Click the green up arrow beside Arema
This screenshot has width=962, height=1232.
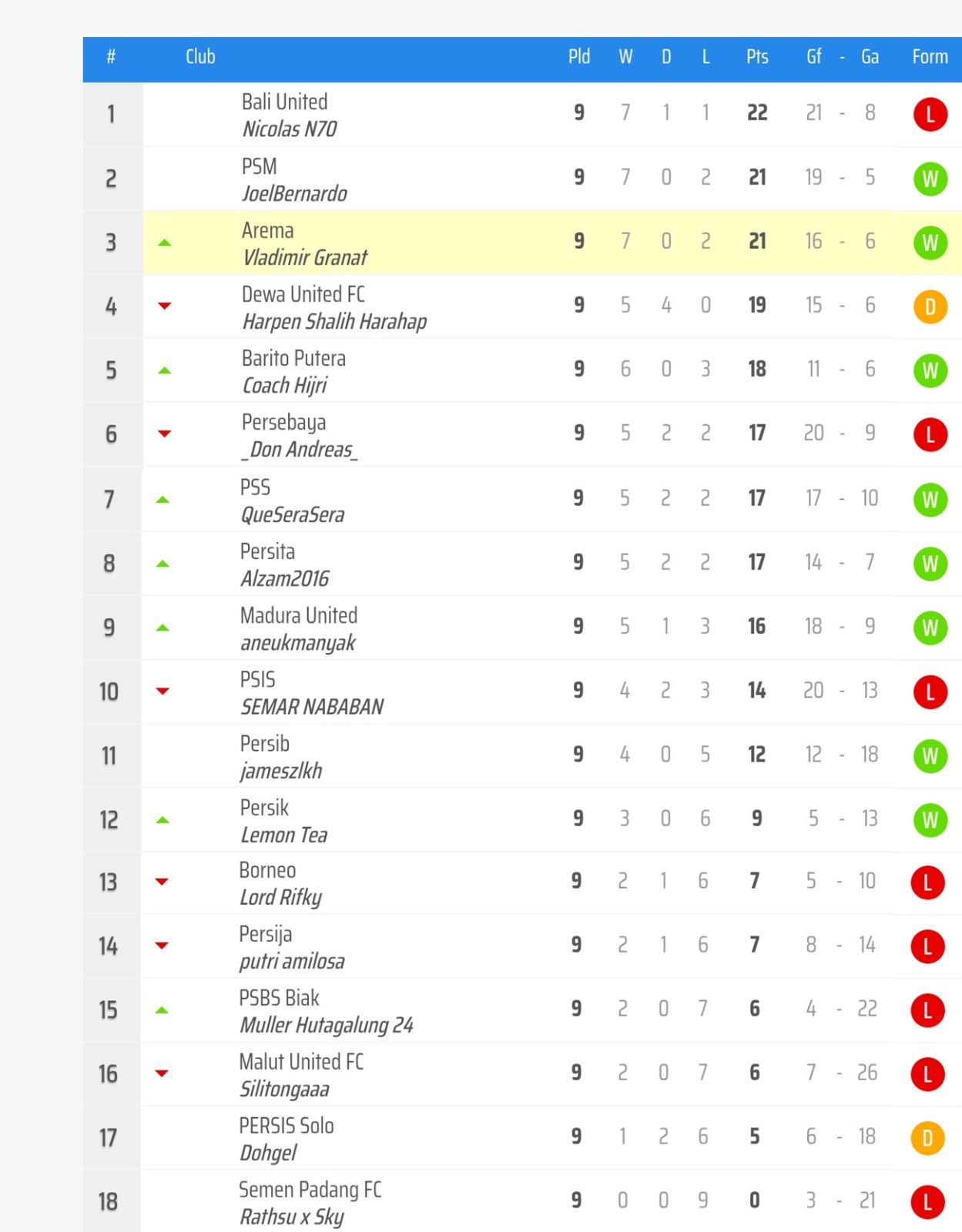click(x=164, y=243)
